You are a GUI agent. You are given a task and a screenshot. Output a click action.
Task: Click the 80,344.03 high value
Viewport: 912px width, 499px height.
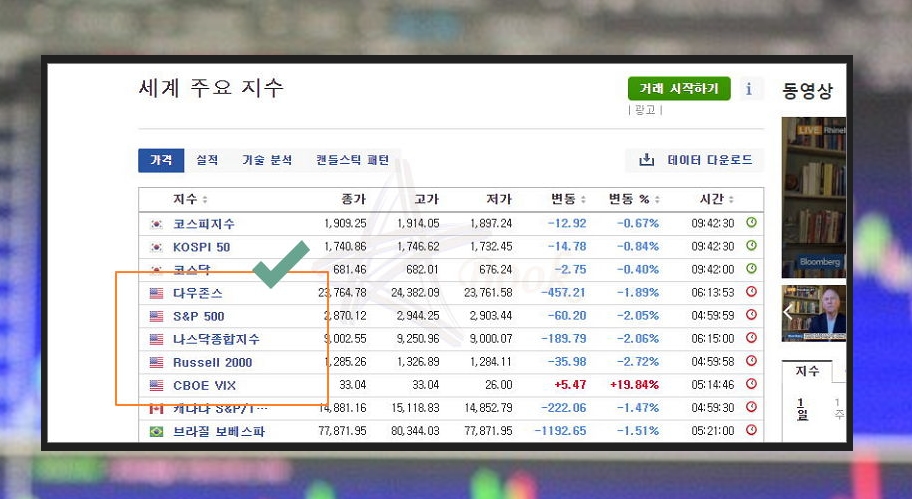tap(415, 431)
